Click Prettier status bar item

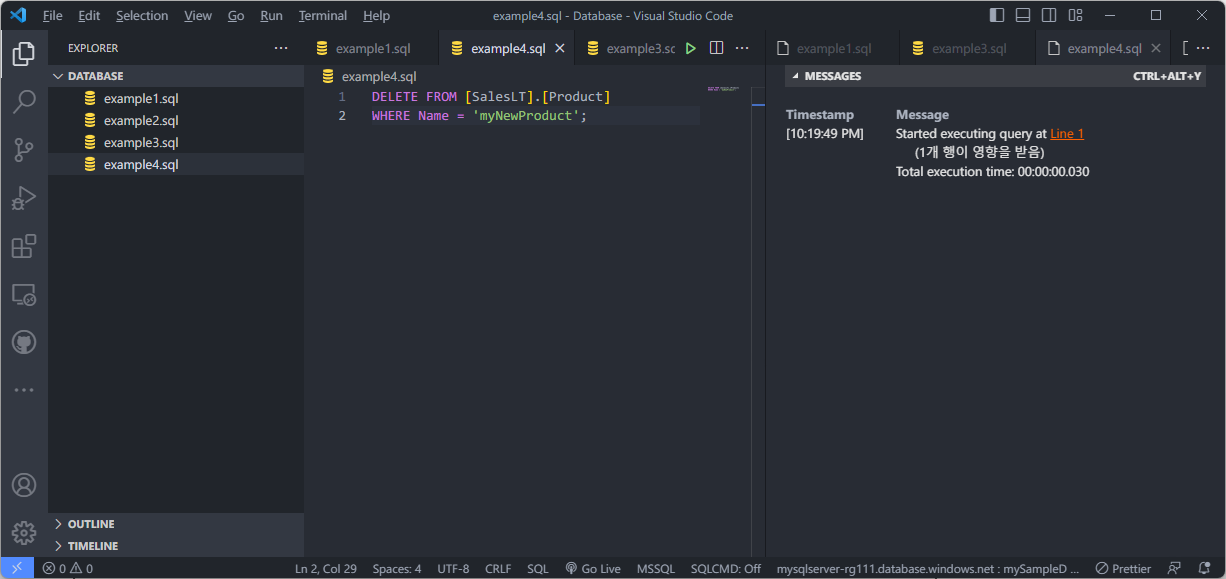(1124, 568)
